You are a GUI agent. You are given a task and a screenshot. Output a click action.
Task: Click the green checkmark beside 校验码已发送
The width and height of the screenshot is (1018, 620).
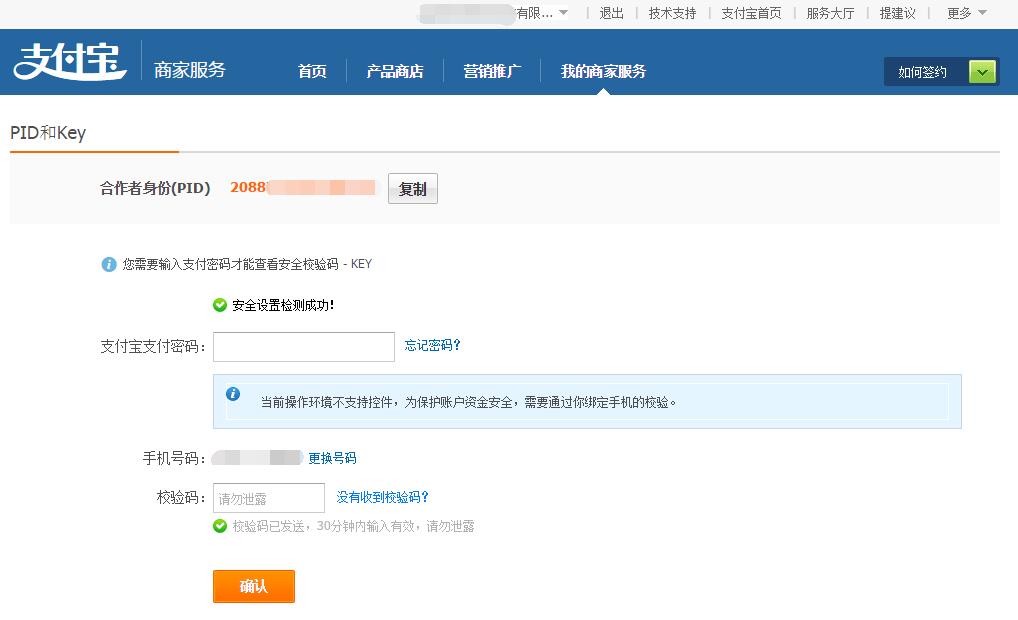click(x=220, y=526)
